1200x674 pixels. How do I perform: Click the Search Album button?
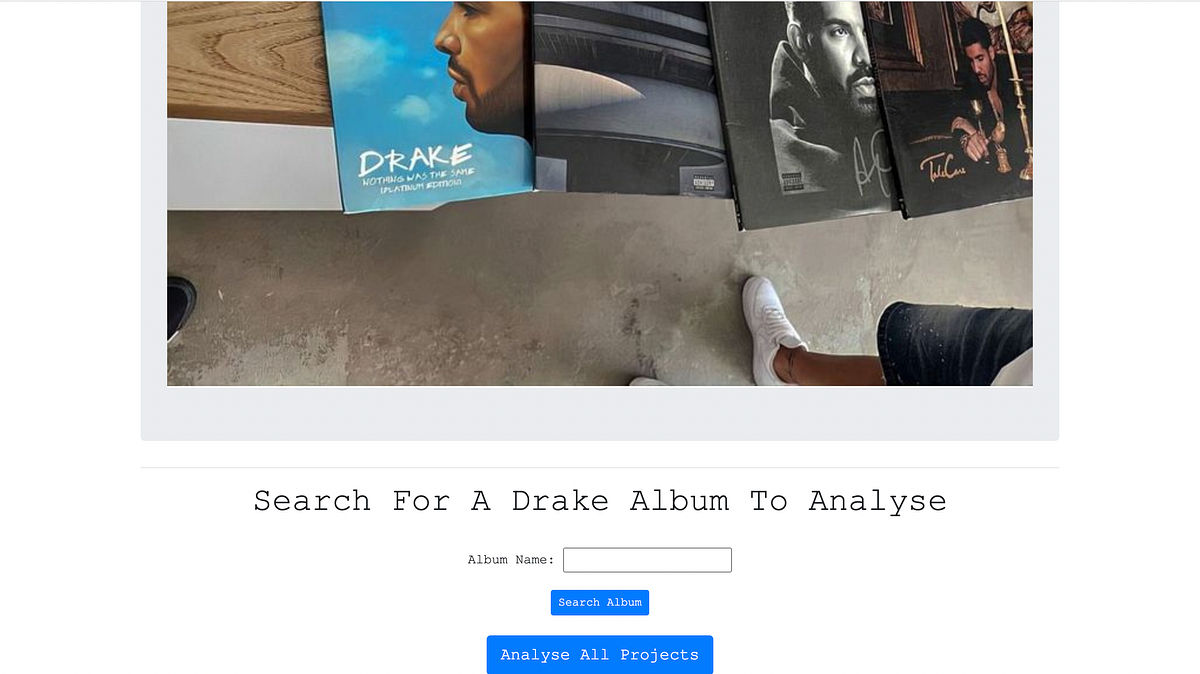pyautogui.click(x=600, y=602)
